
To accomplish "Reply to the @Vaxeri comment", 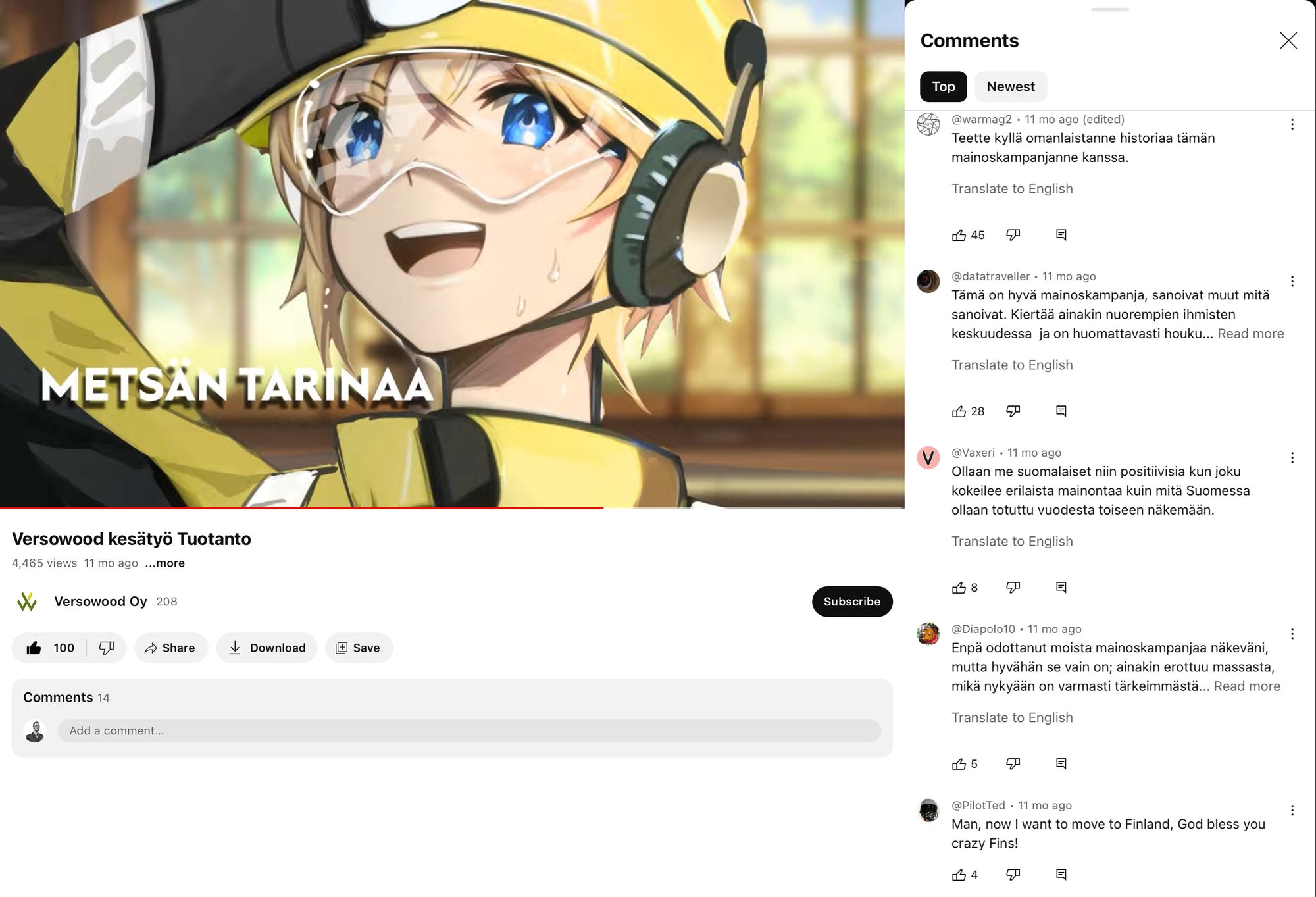I will tap(1061, 587).
